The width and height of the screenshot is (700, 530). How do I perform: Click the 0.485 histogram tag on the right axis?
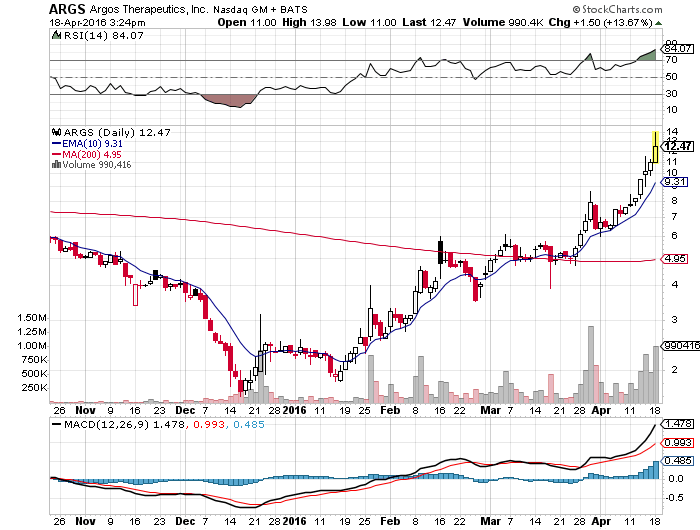678,460
